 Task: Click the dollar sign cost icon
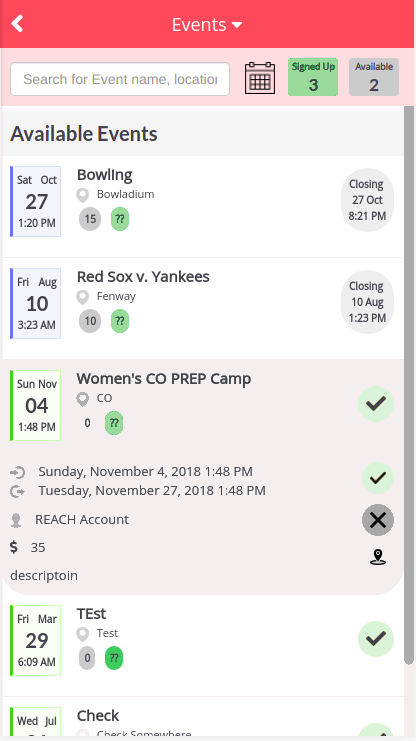pyautogui.click(x=14, y=547)
